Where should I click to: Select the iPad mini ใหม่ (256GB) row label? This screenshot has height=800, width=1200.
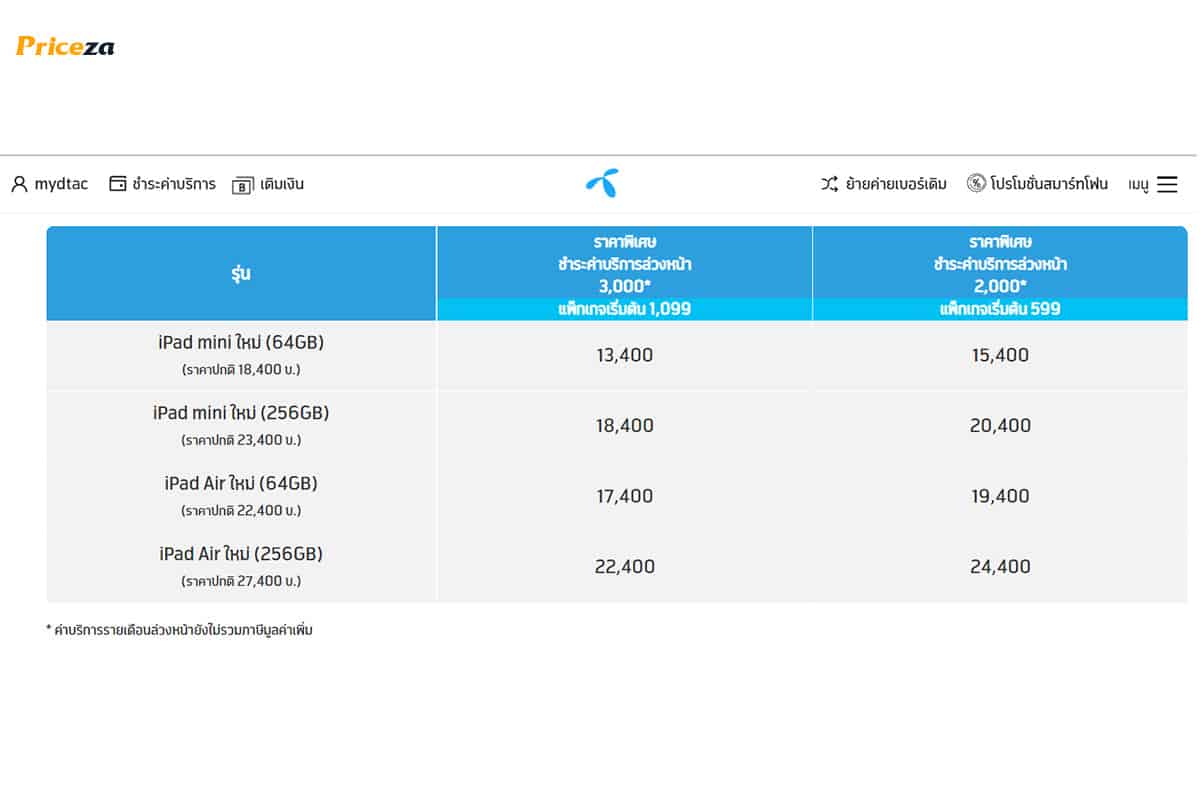tap(241, 413)
